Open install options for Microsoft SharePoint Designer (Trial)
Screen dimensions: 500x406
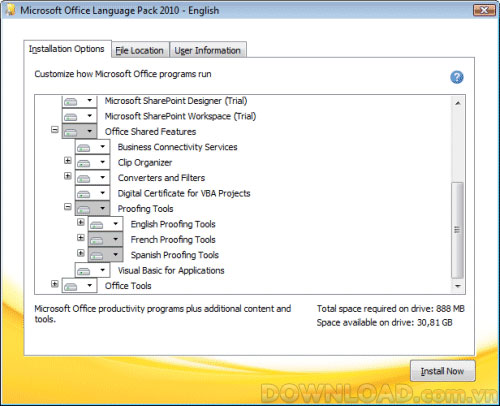[79, 101]
